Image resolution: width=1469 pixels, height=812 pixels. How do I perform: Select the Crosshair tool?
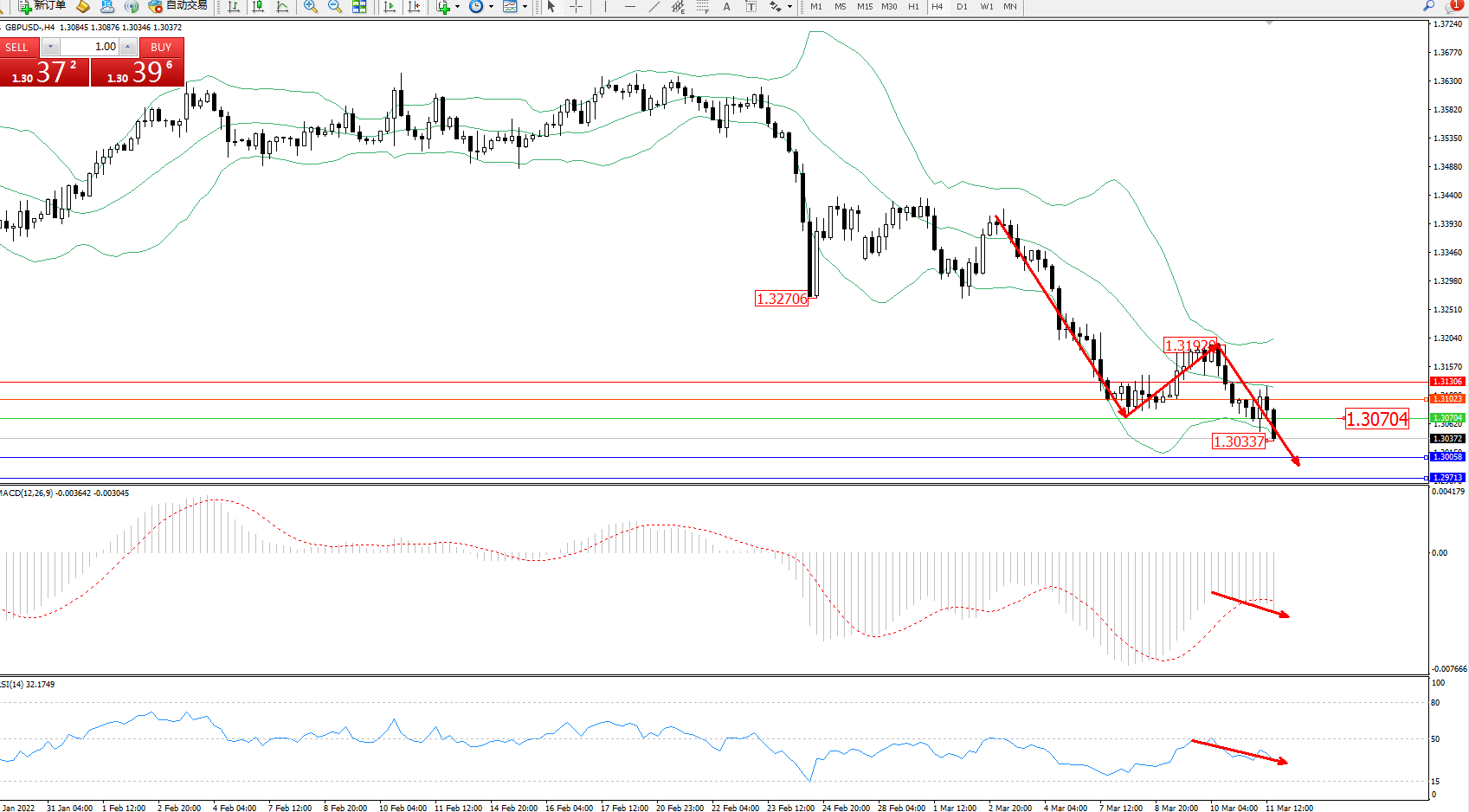(x=576, y=7)
